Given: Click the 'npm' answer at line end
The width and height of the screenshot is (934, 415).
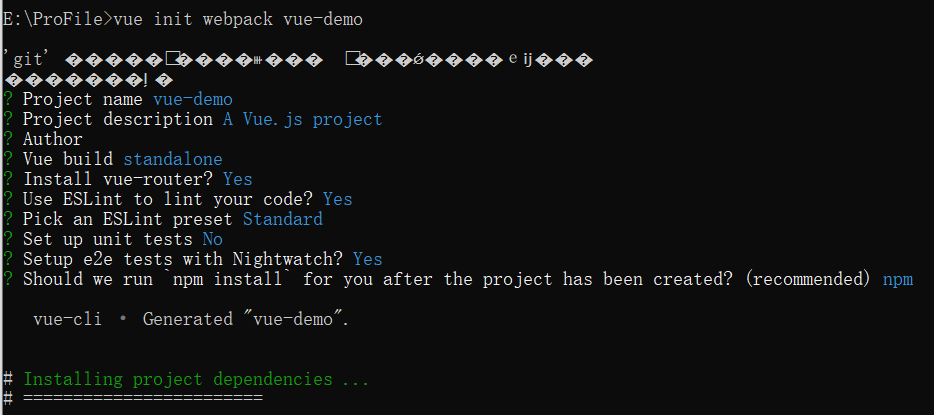Looking at the screenshot, I should click(898, 280).
